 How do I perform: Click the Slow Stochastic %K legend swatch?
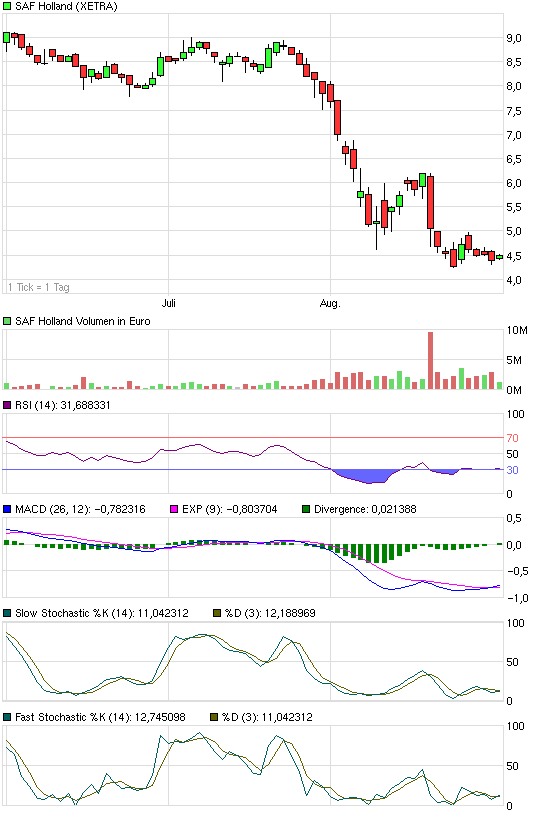7,613
